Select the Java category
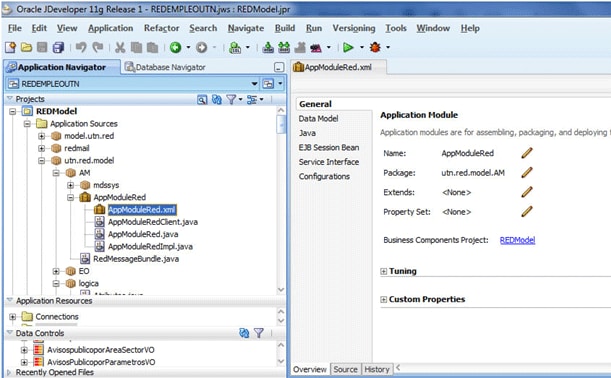This screenshot has height=378, width=611. 307,133
